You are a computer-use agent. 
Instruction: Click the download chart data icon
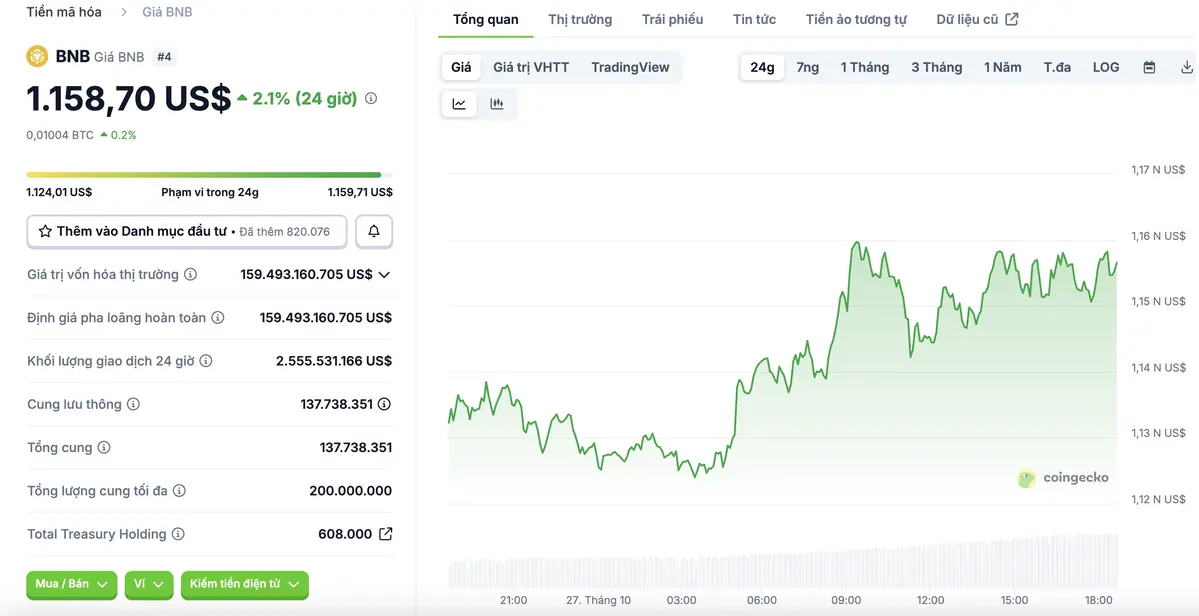tap(1187, 67)
